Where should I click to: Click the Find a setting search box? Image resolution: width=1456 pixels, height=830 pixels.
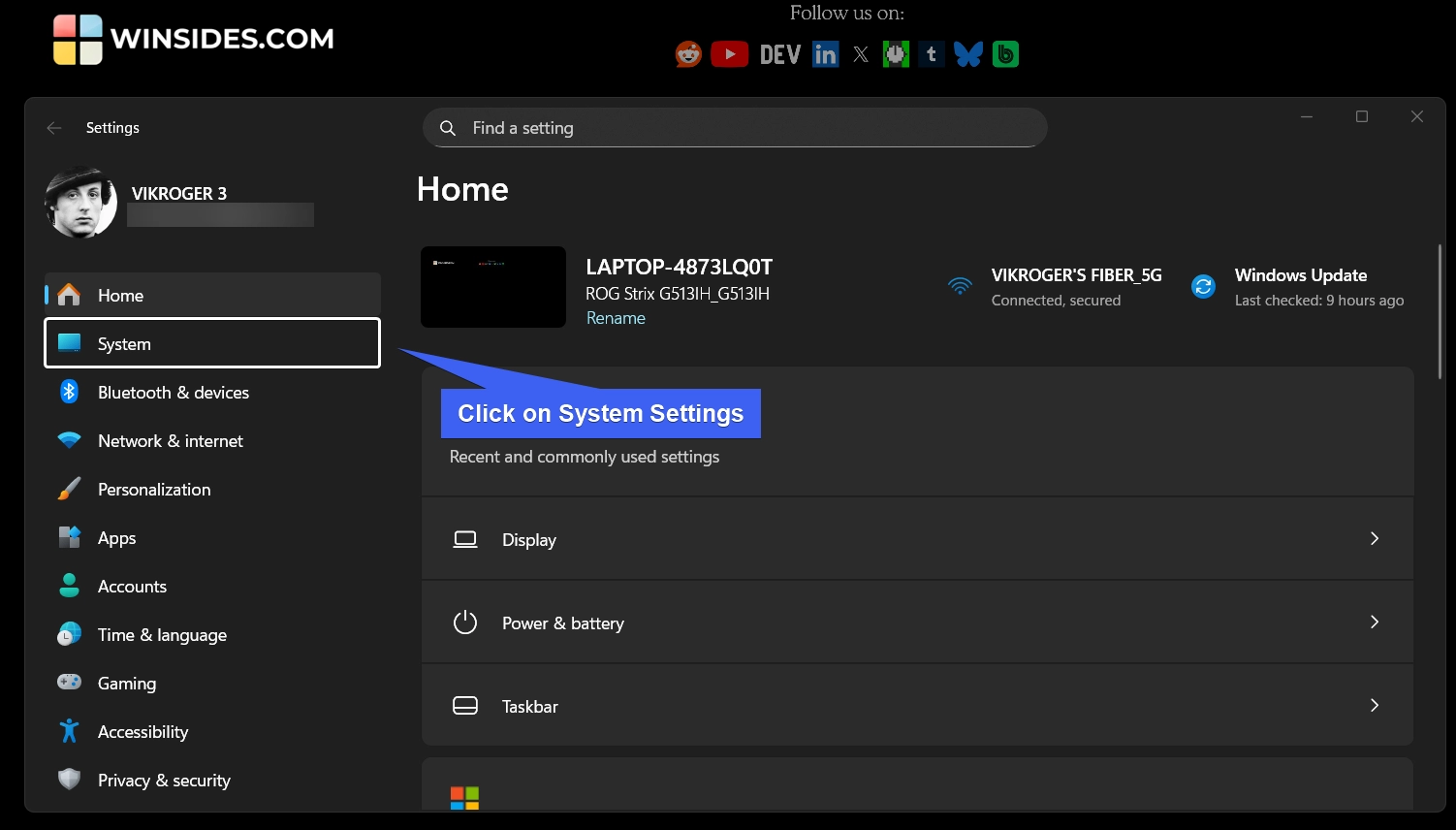[735, 128]
